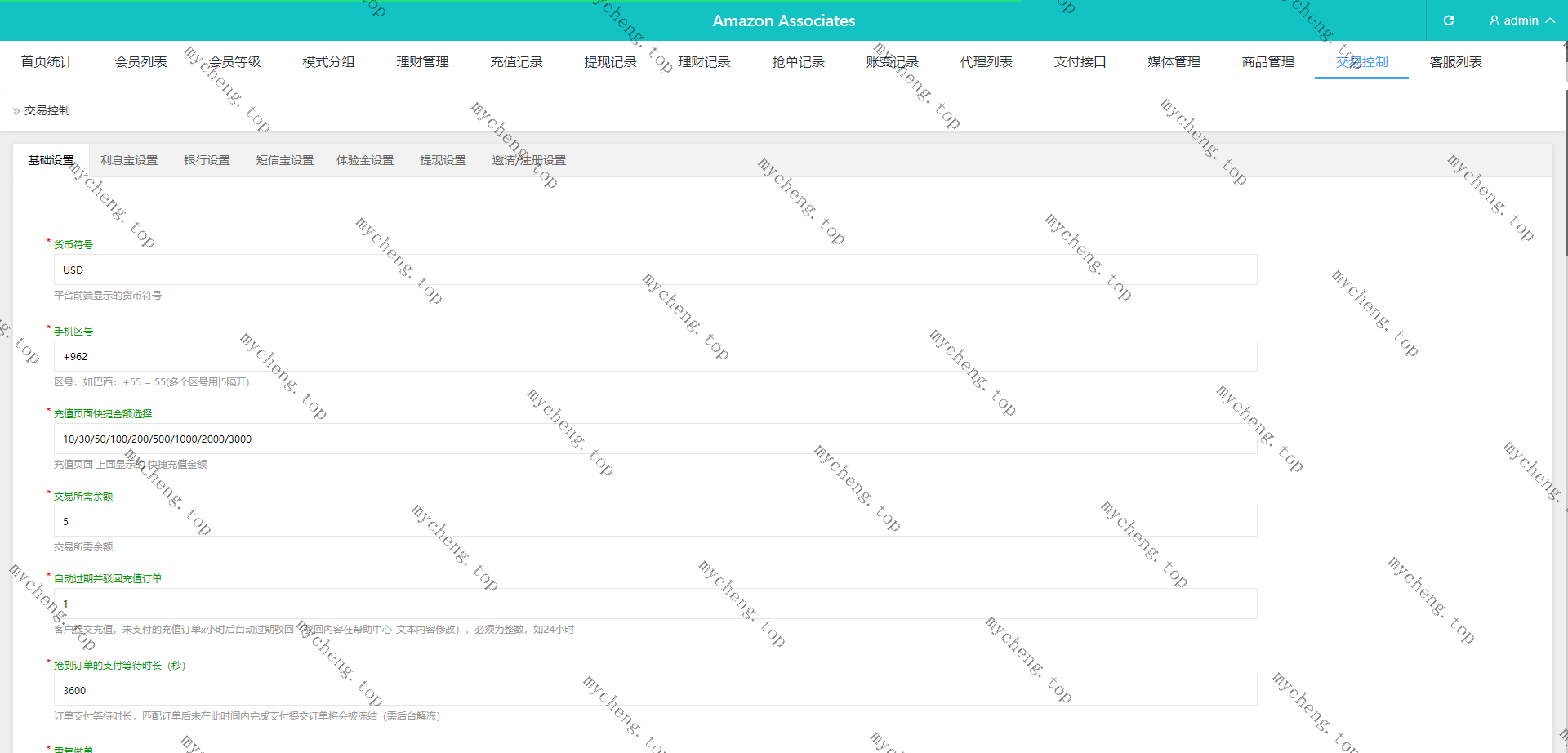This screenshot has height=753, width=1568.
Task: Open 媒体管理 menu item
Action: coord(1174,61)
